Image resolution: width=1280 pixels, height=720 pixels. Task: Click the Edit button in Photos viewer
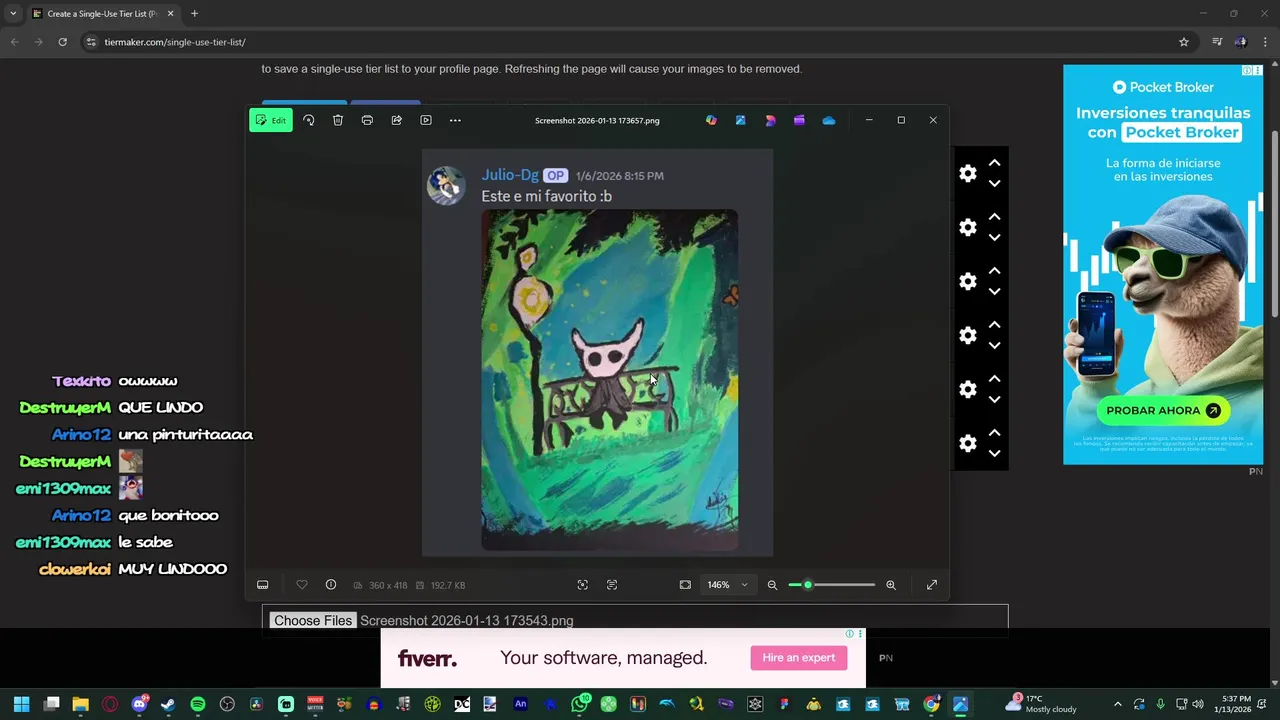[271, 120]
